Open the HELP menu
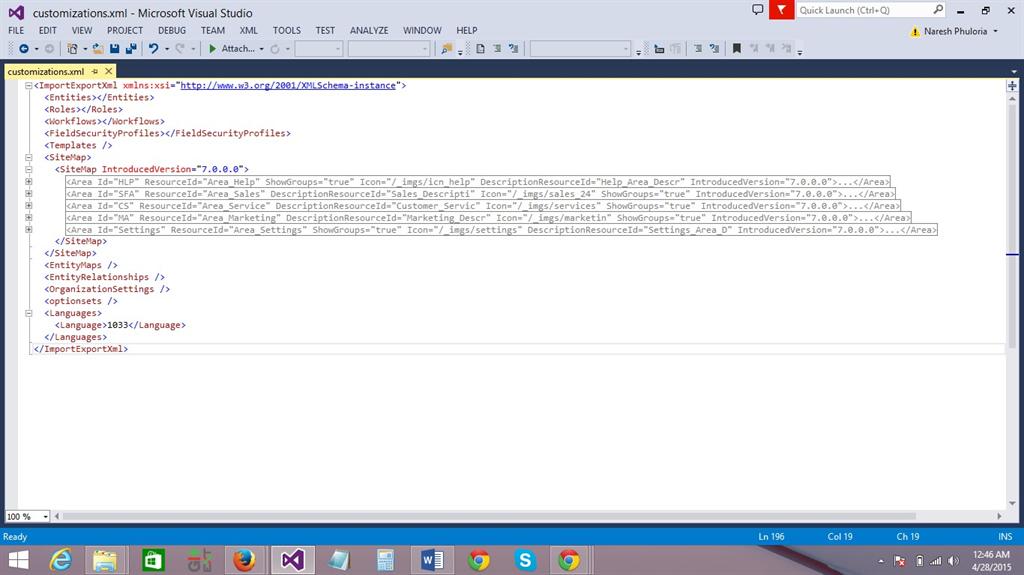Viewport: 1024px width, 575px height. [467, 31]
